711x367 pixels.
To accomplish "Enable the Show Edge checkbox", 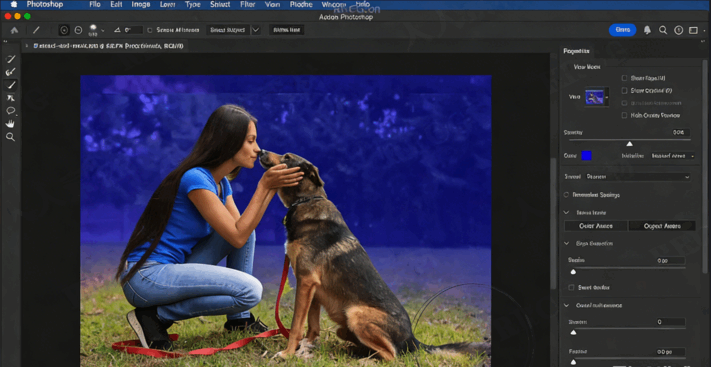I will click(624, 78).
